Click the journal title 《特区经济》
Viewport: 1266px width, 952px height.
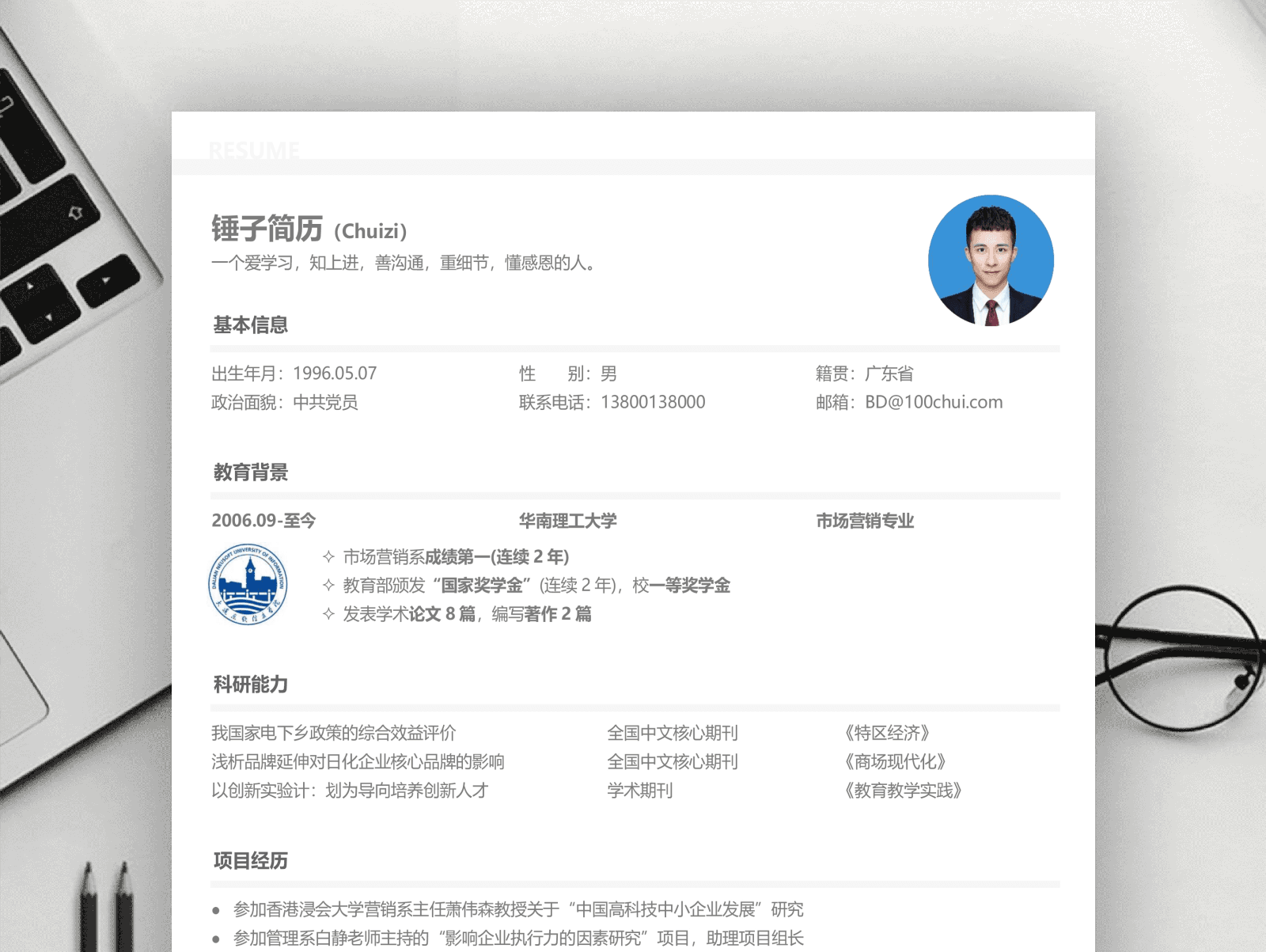[x=887, y=733]
